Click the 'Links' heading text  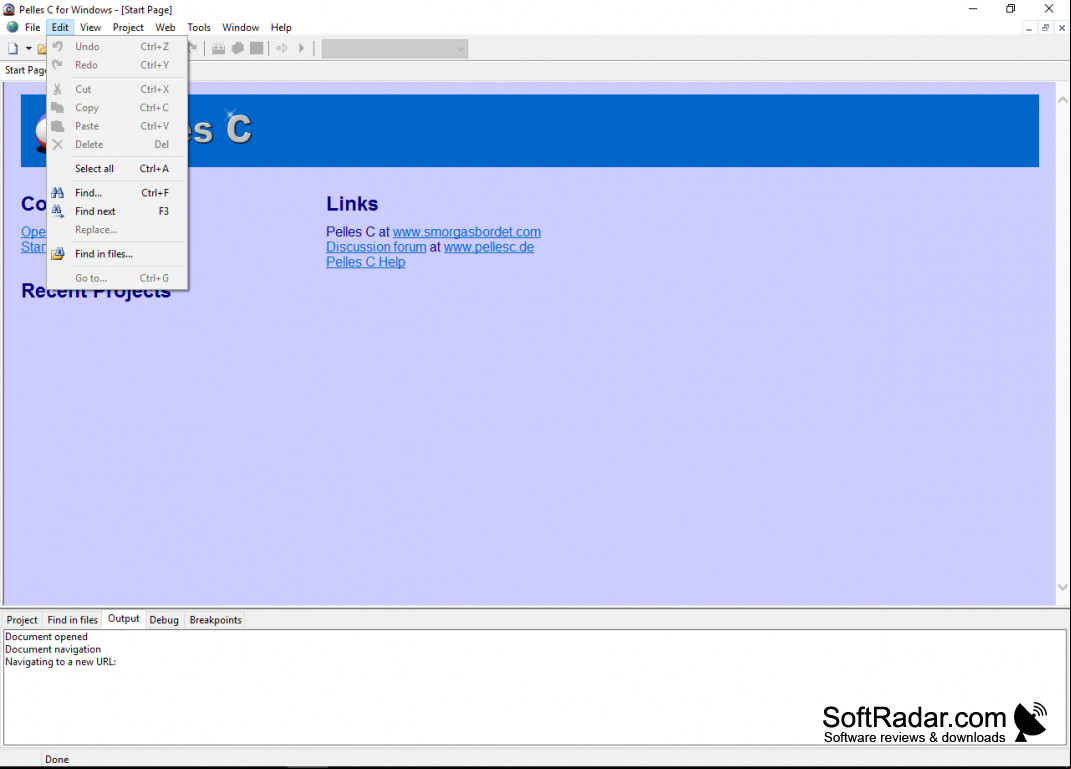click(x=352, y=204)
